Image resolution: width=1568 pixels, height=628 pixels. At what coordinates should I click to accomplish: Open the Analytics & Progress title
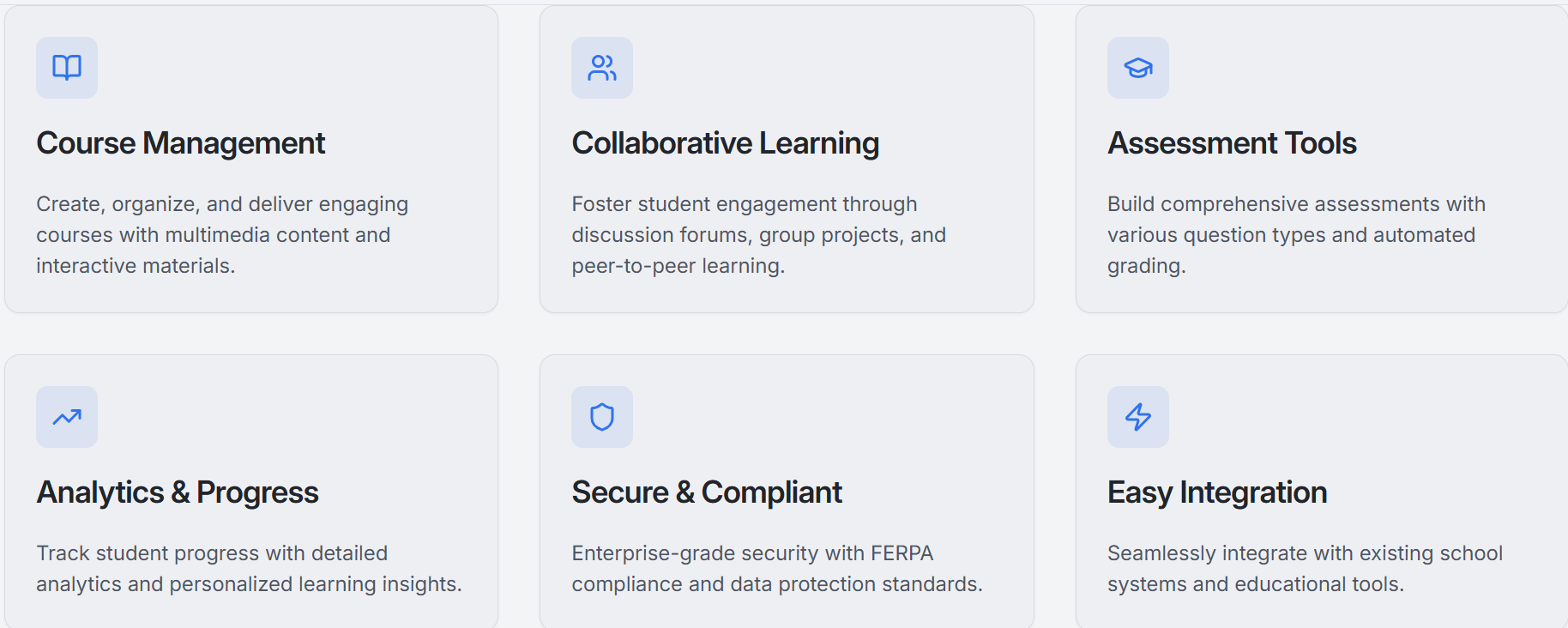click(x=178, y=492)
